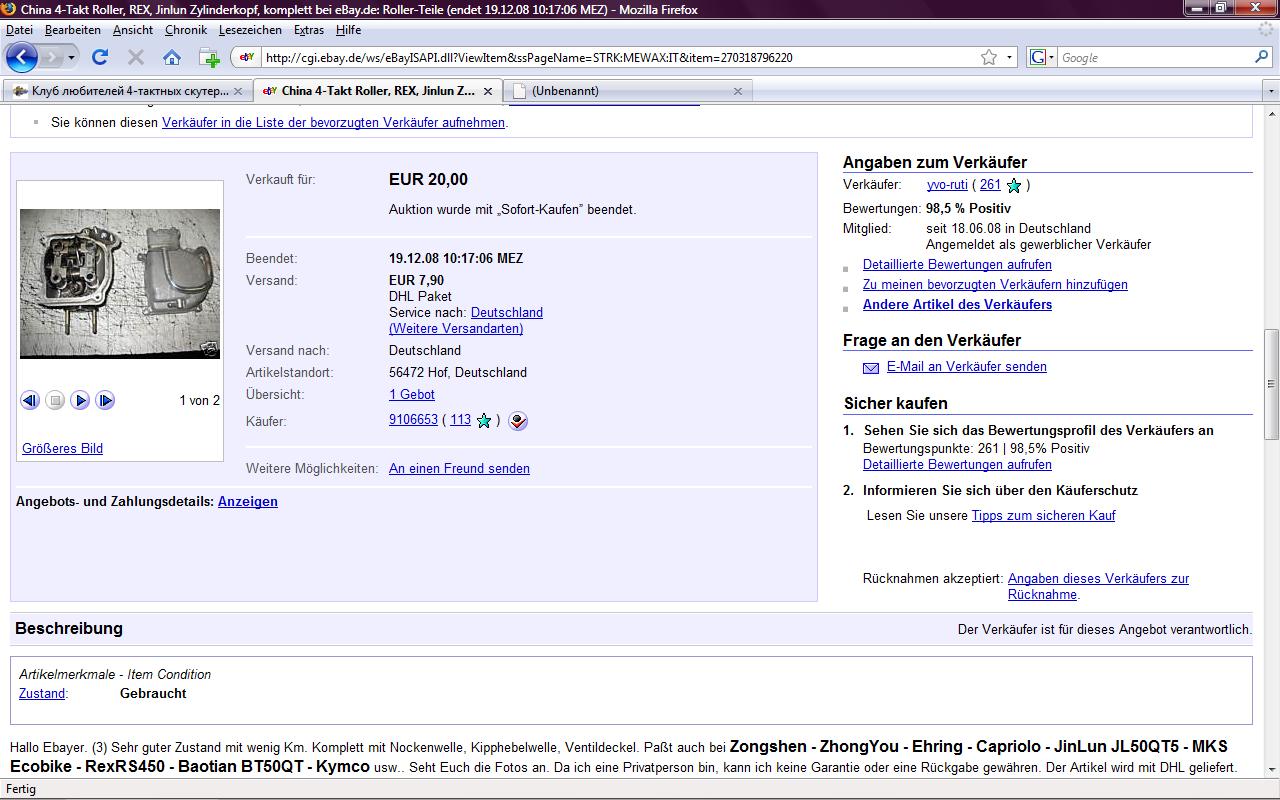Image resolution: width=1280 pixels, height=800 pixels.
Task: Click the vertical page scrollbar handle
Action: click(1271, 384)
